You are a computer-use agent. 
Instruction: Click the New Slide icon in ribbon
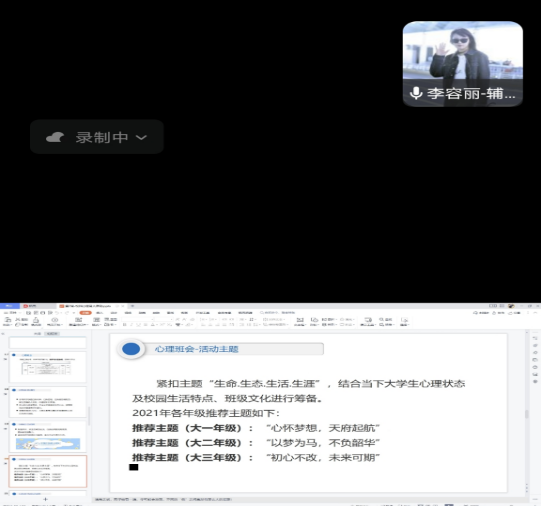[x=78, y=322]
